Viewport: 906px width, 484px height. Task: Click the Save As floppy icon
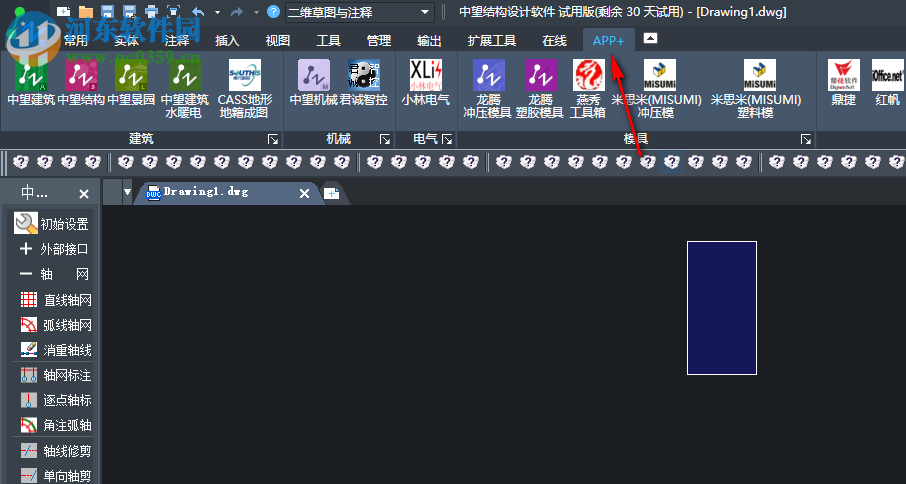(x=129, y=12)
